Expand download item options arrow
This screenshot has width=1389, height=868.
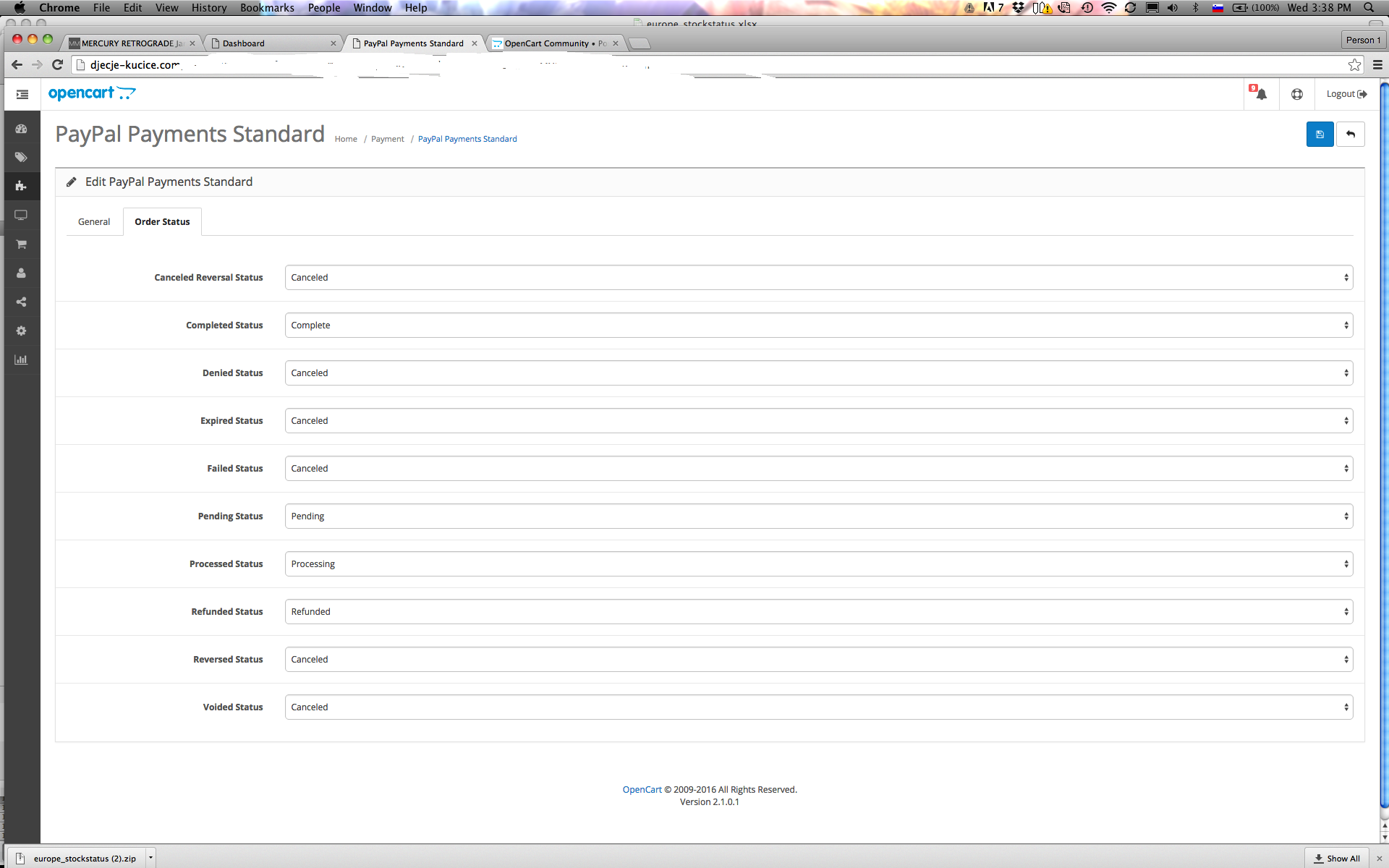150,858
